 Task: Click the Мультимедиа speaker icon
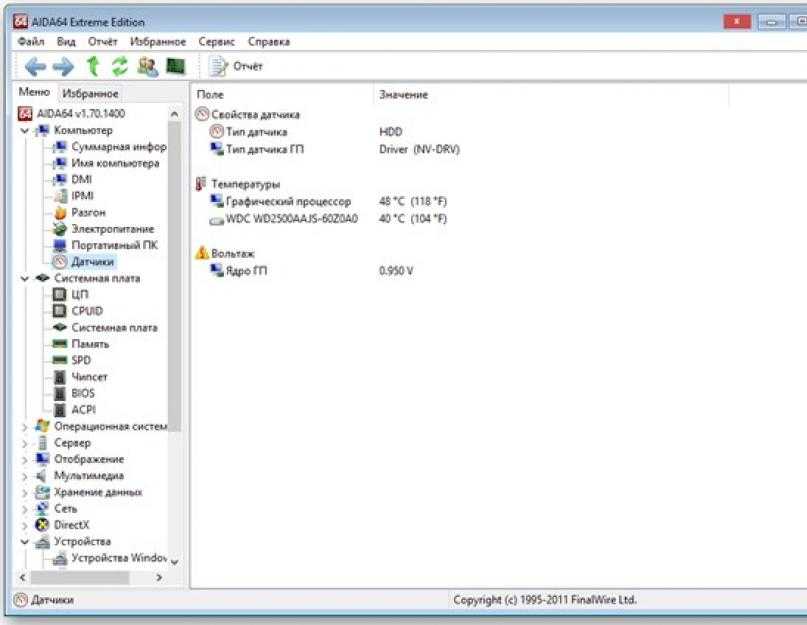click(42, 476)
